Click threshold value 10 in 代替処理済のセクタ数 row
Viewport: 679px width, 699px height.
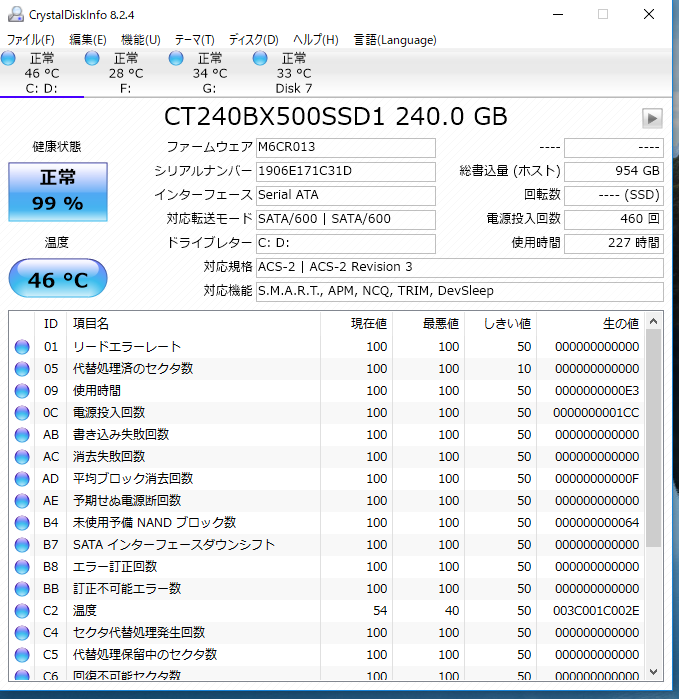[x=524, y=369]
